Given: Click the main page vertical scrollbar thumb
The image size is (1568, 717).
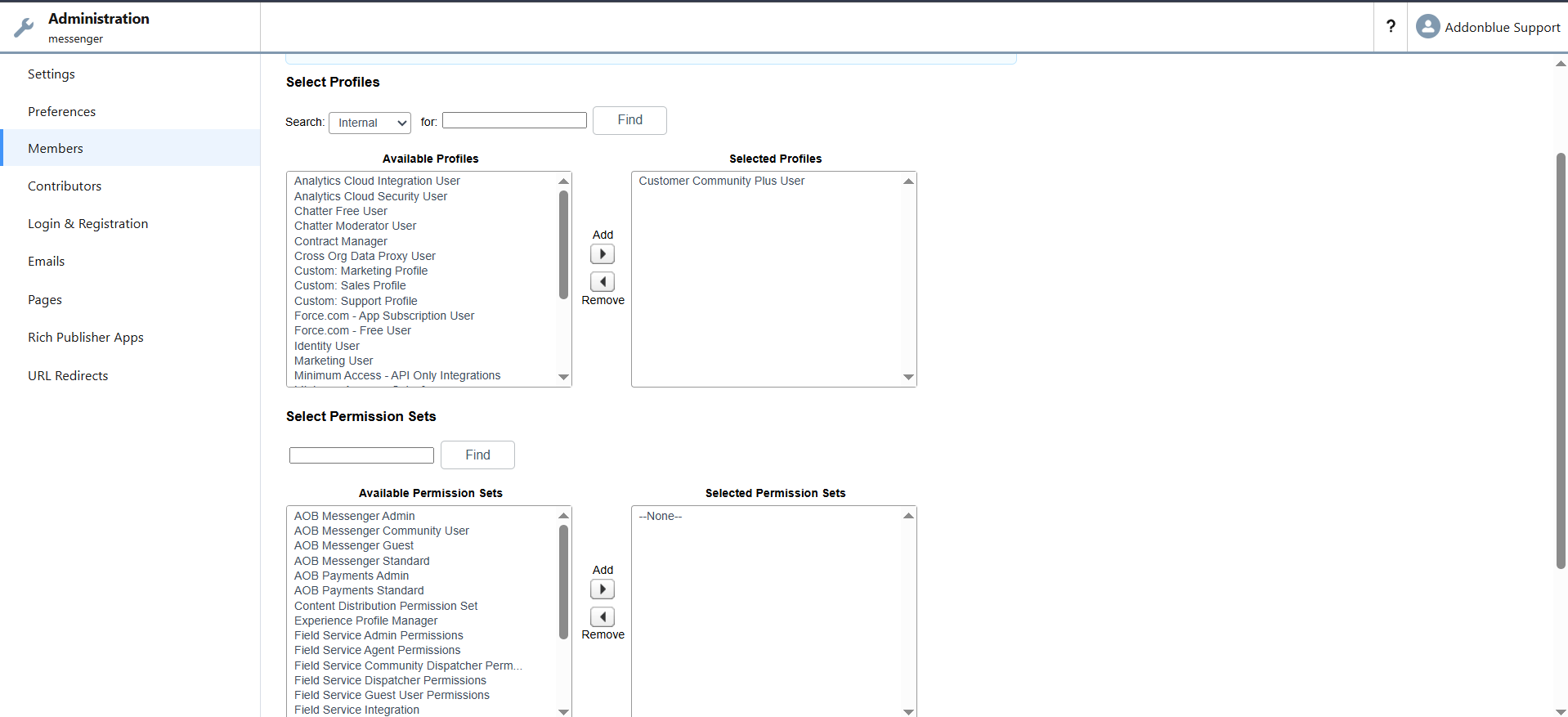Looking at the screenshot, I should click(1561, 360).
